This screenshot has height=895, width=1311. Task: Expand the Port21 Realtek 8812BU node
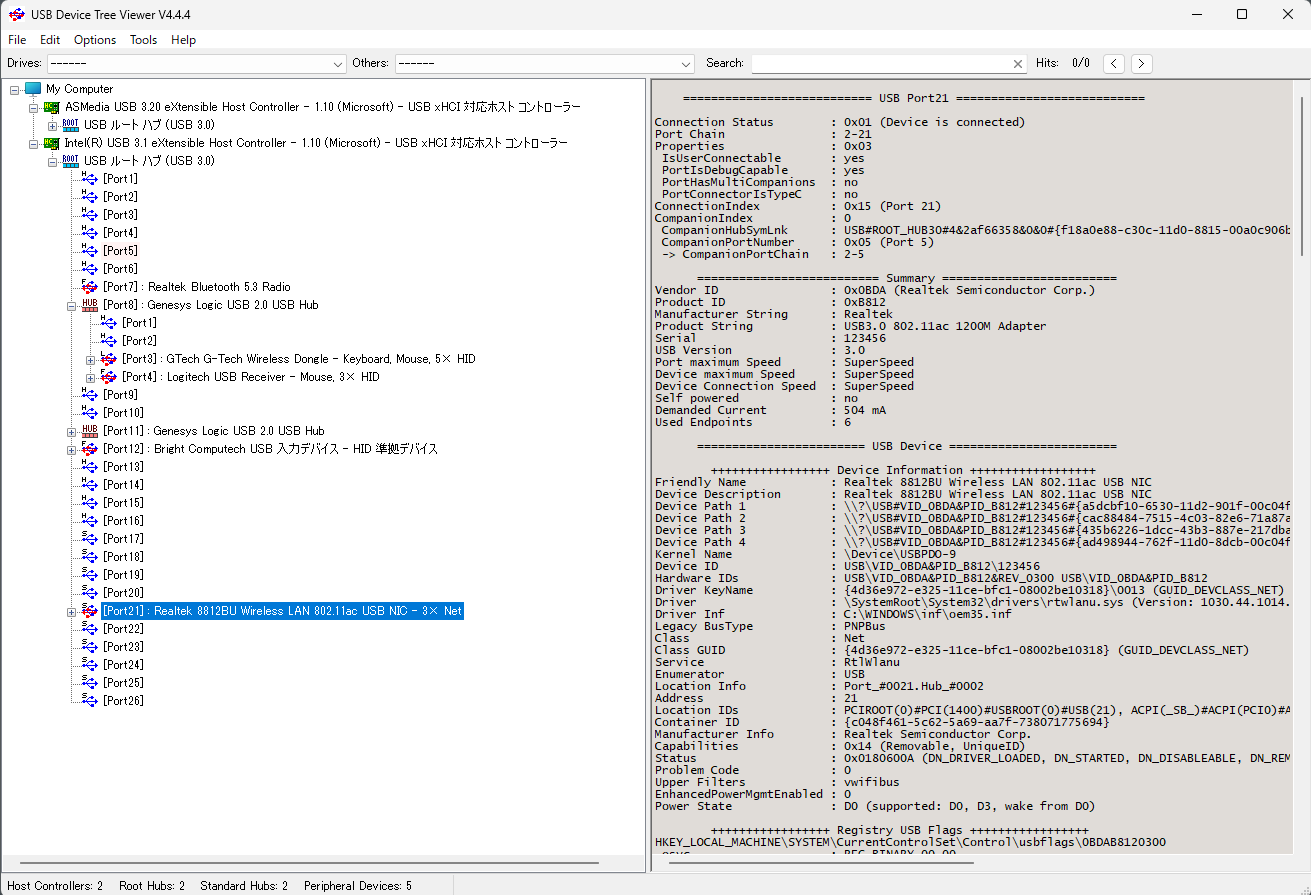[72, 611]
